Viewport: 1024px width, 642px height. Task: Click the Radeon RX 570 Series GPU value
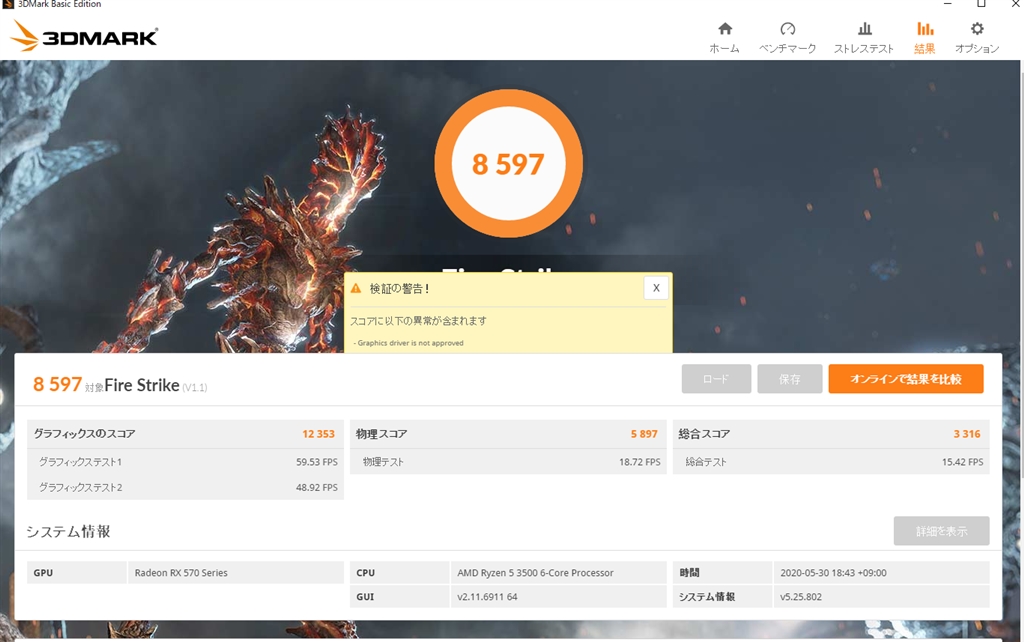click(x=181, y=573)
